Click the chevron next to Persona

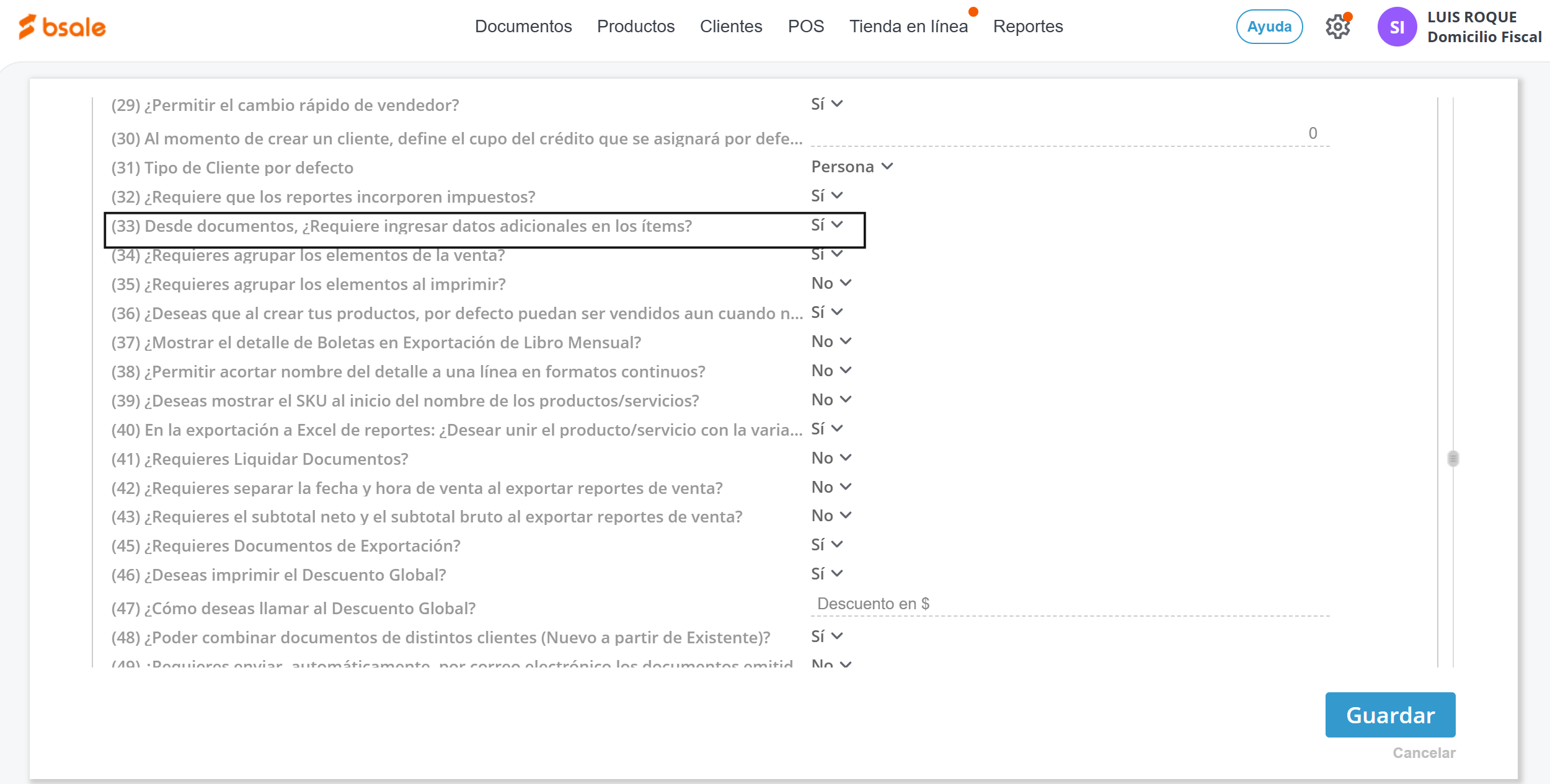887,167
